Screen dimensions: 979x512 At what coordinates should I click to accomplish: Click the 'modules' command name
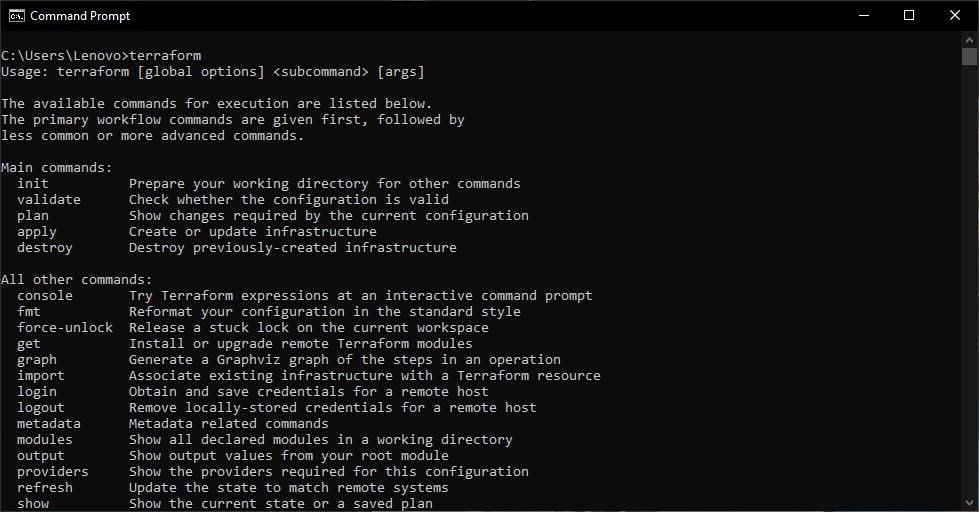pyautogui.click(x=45, y=440)
